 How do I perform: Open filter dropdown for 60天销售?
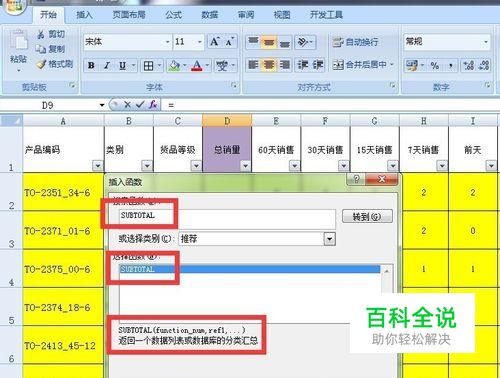[x=294, y=165]
